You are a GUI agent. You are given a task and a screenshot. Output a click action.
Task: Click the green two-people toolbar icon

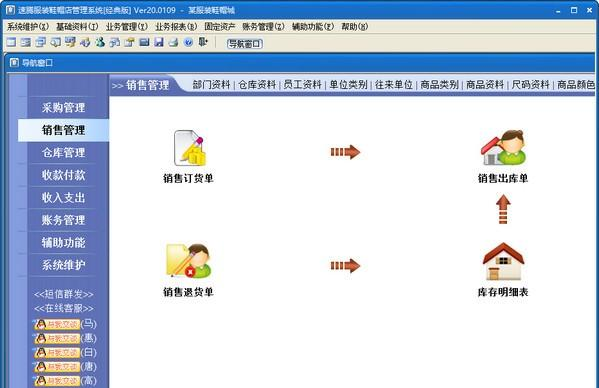click(100, 42)
